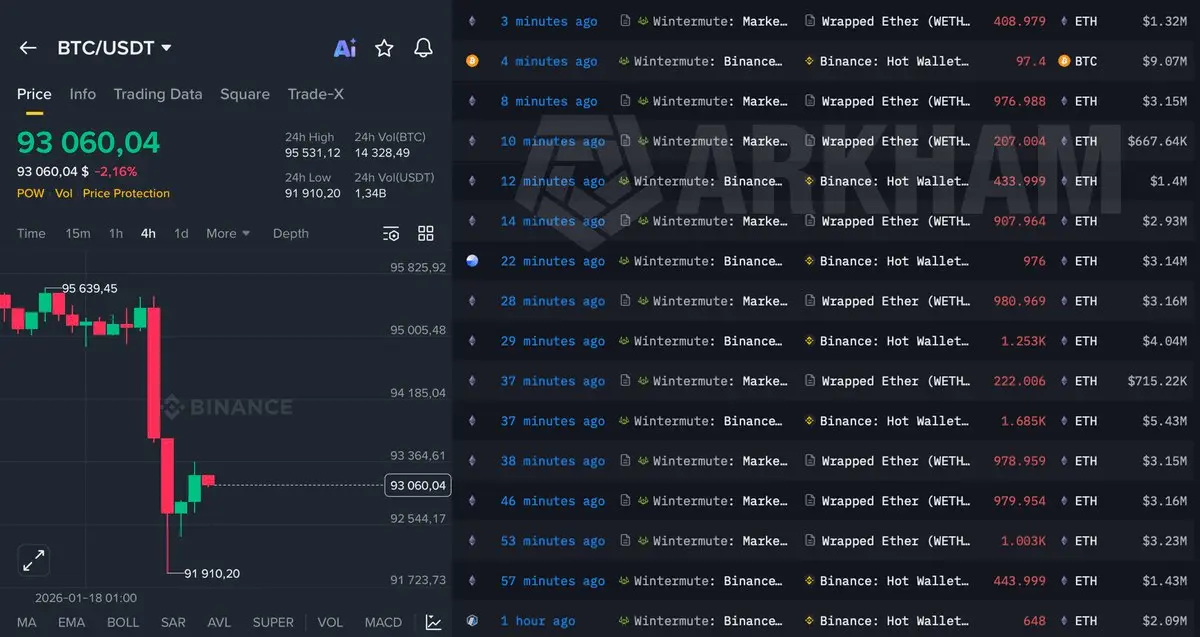Viewport: 1200px width, 637px height.
Task: Click the 93 060,04 current price label on chart
Action: pyautogui.click(x=419, y=485)
